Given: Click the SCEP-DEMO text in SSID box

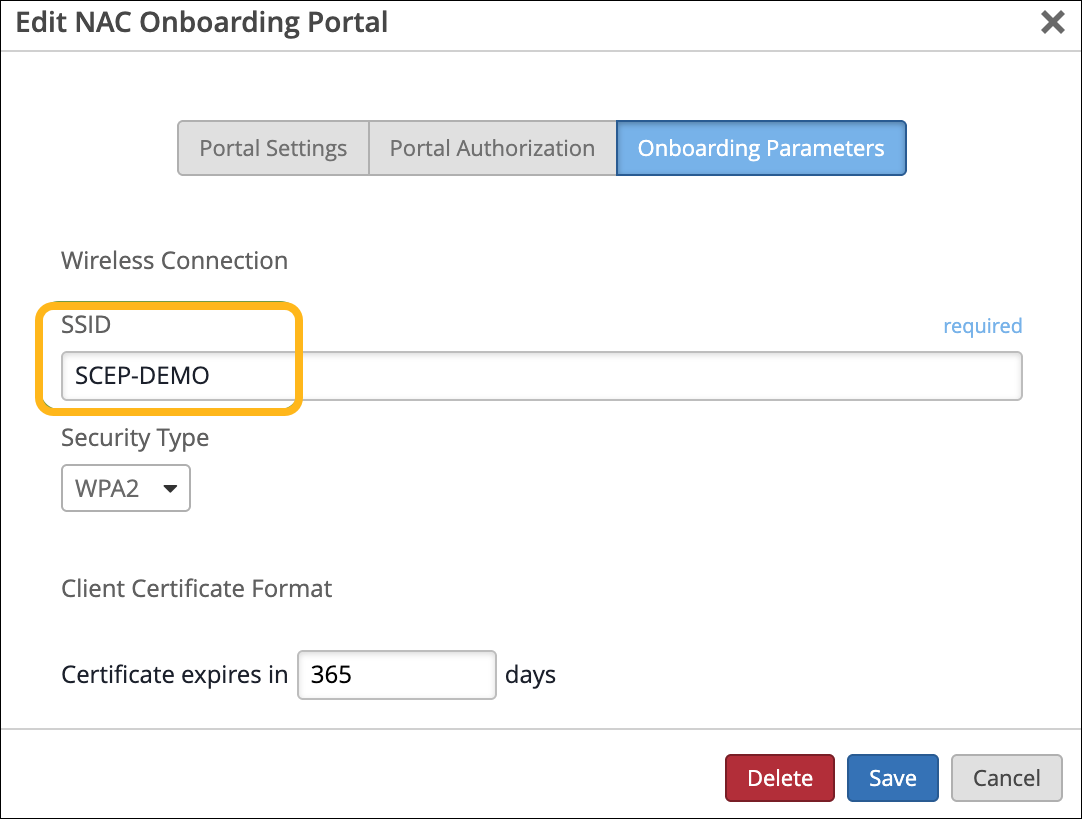Looking at the screenshot, I should click(x=142, y=376).
